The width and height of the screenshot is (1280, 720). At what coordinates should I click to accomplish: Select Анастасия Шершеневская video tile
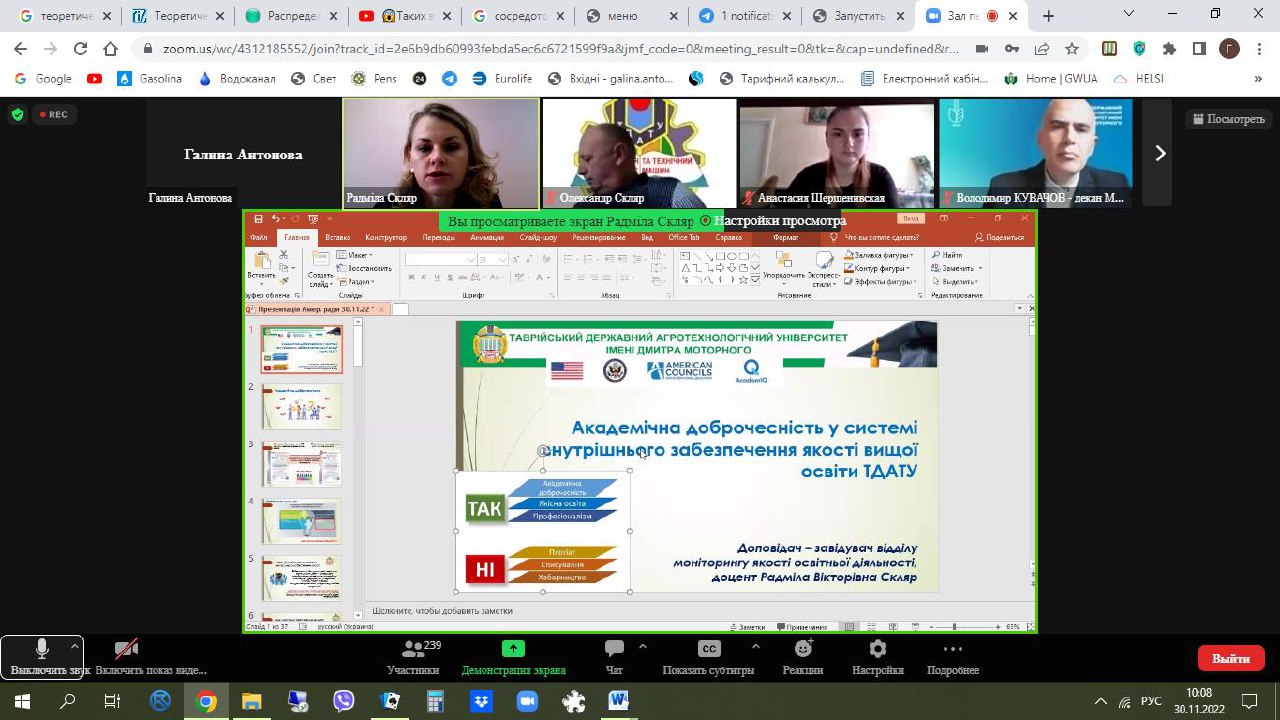[837, 153]
